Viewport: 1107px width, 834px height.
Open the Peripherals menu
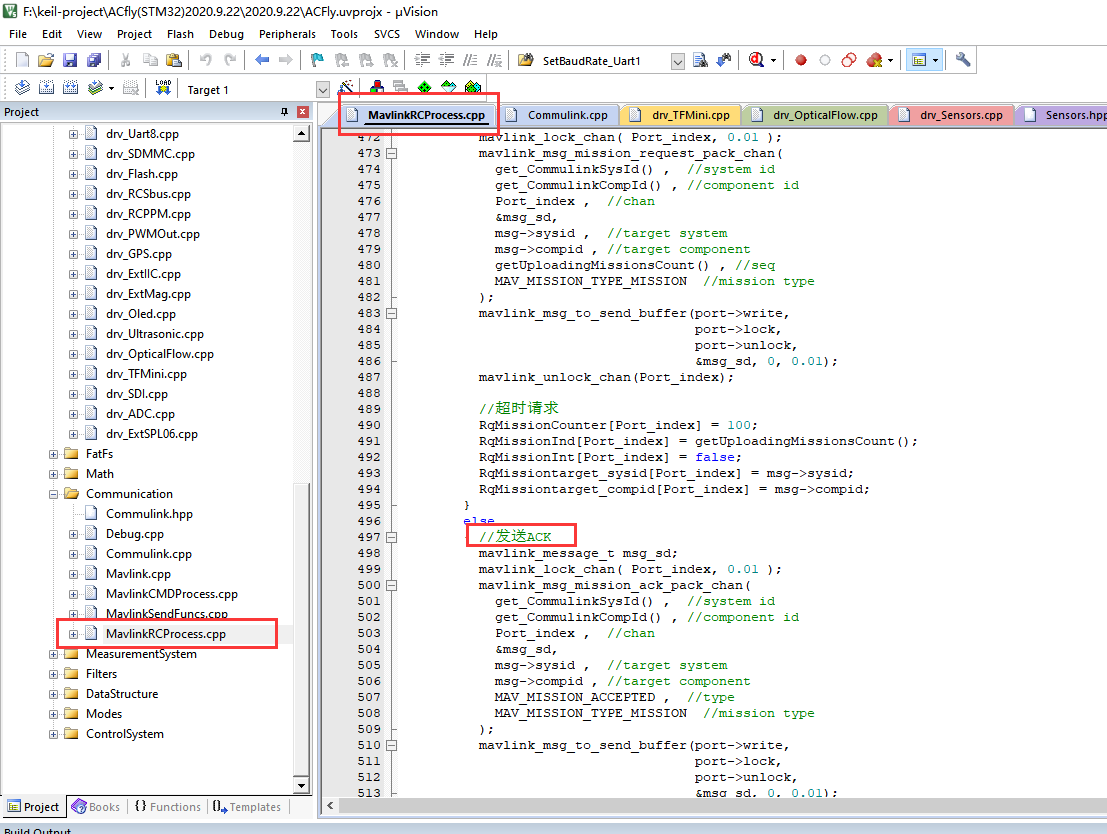[287, 34]
